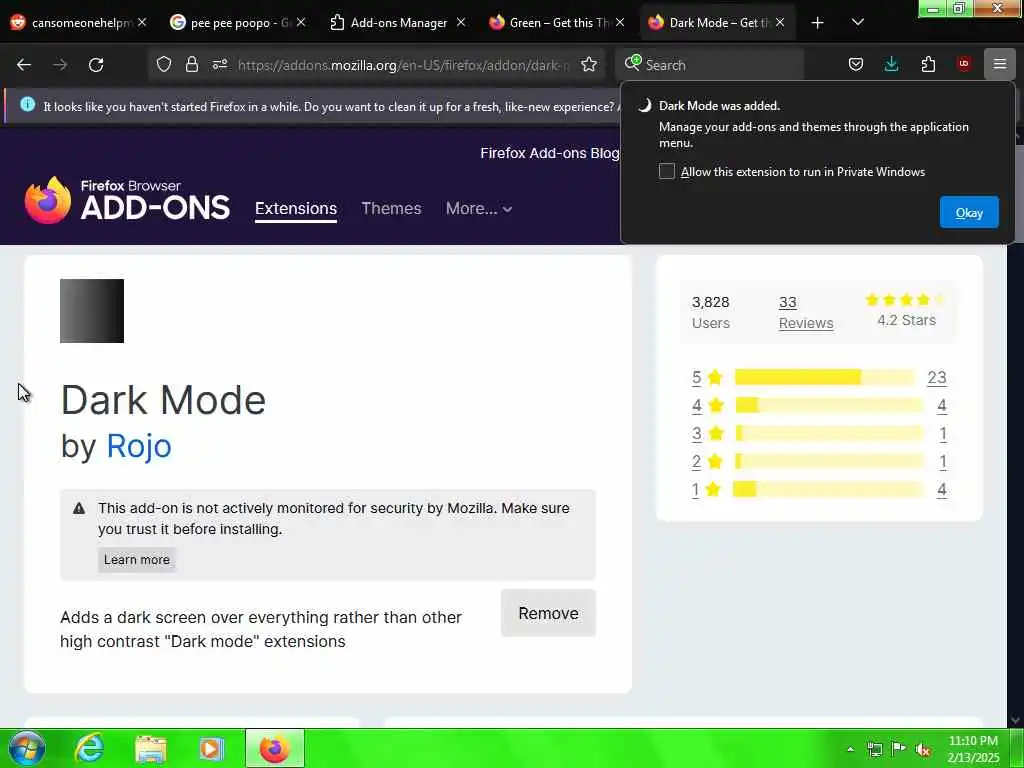Open site permissions icon in address bar

(219, 64)
